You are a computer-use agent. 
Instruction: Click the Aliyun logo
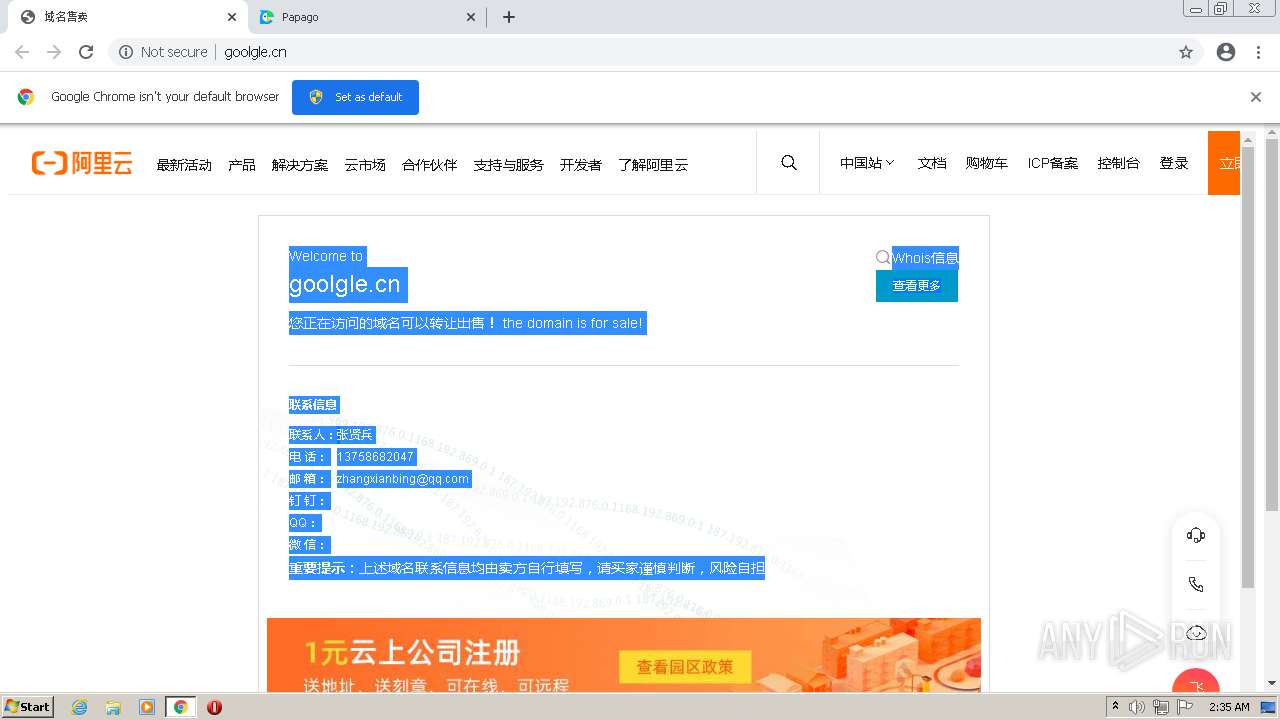[x=82, y=164]
